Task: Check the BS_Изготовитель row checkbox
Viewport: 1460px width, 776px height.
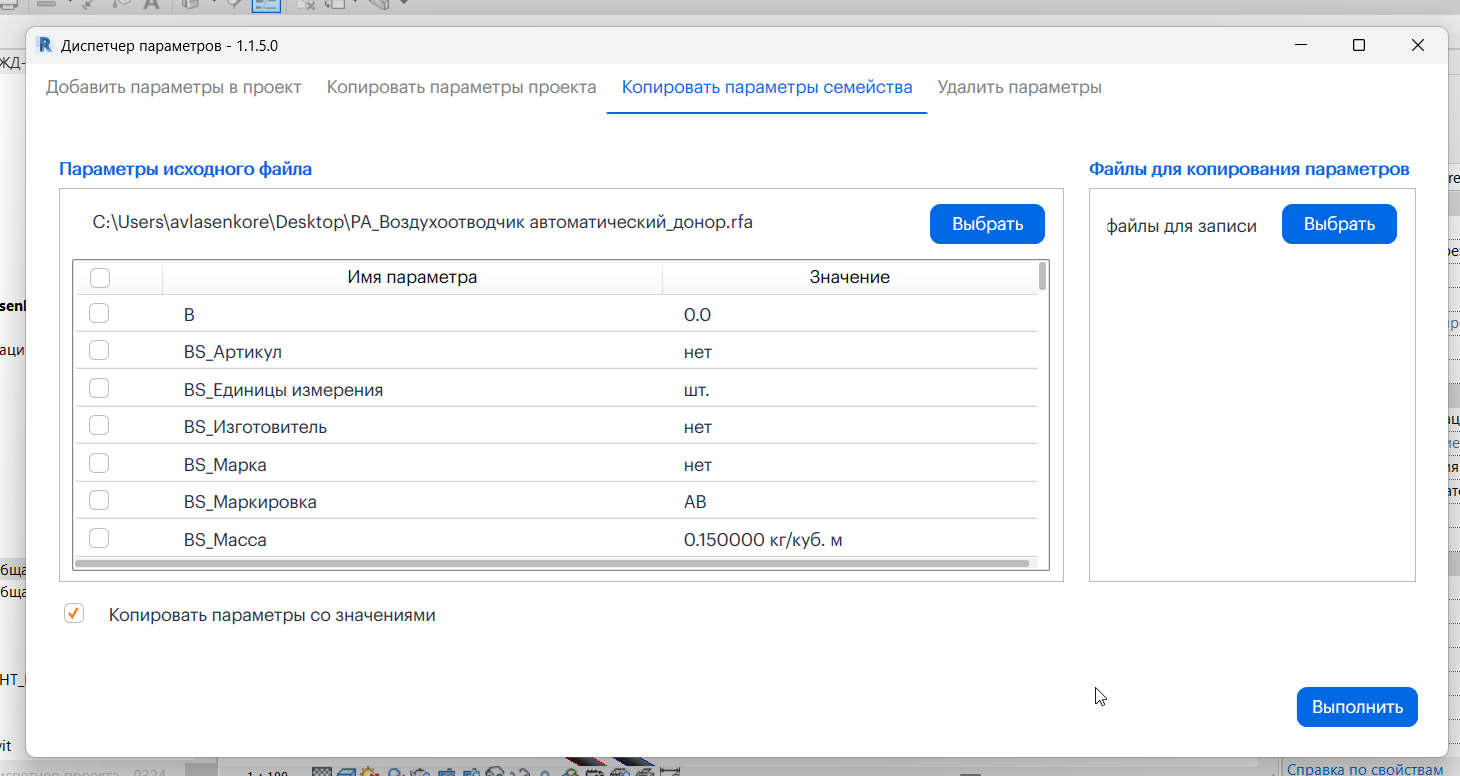Action: [x=99, y=426]
